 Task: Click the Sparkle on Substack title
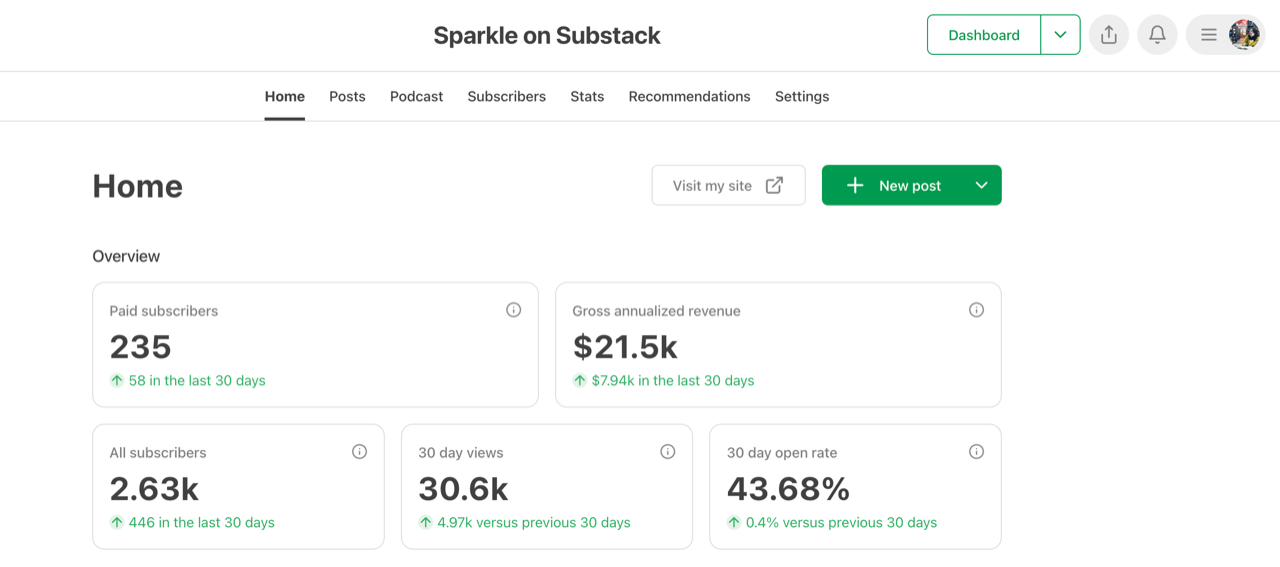546,36
